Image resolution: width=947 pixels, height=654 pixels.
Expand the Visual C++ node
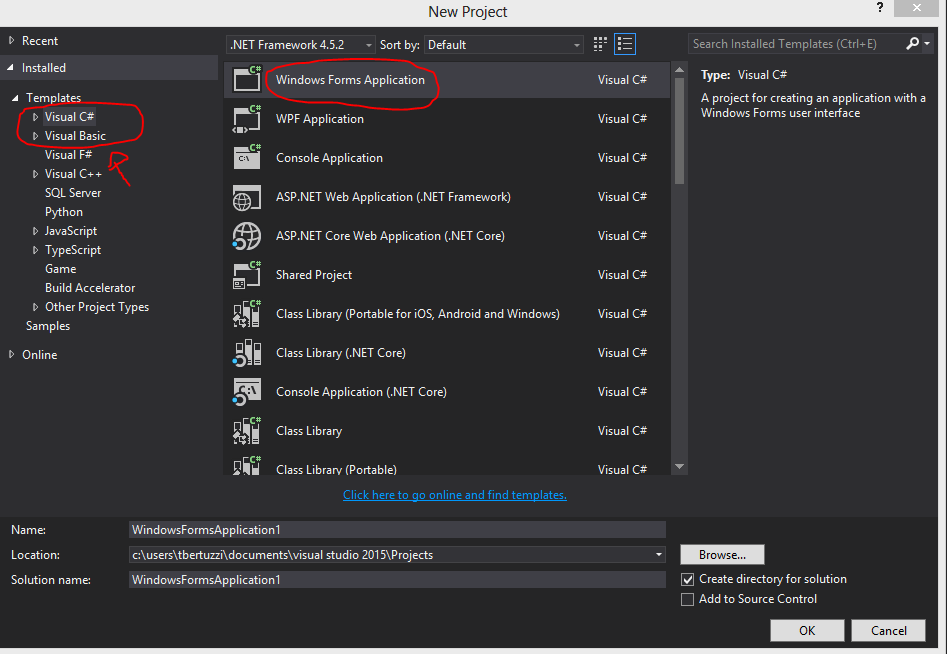(35, 173)
